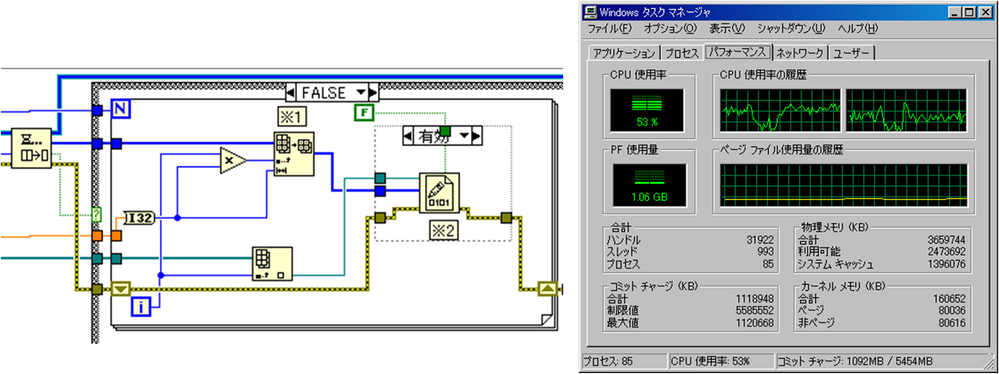Click the ※1 comment label
The height and width of the screenshot is (374, 999).
click(x=292, y=116)
